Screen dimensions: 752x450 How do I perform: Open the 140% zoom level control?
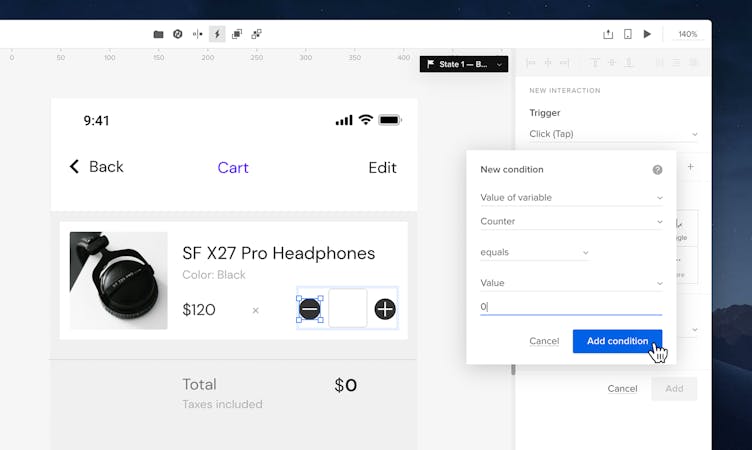[687, 34]
